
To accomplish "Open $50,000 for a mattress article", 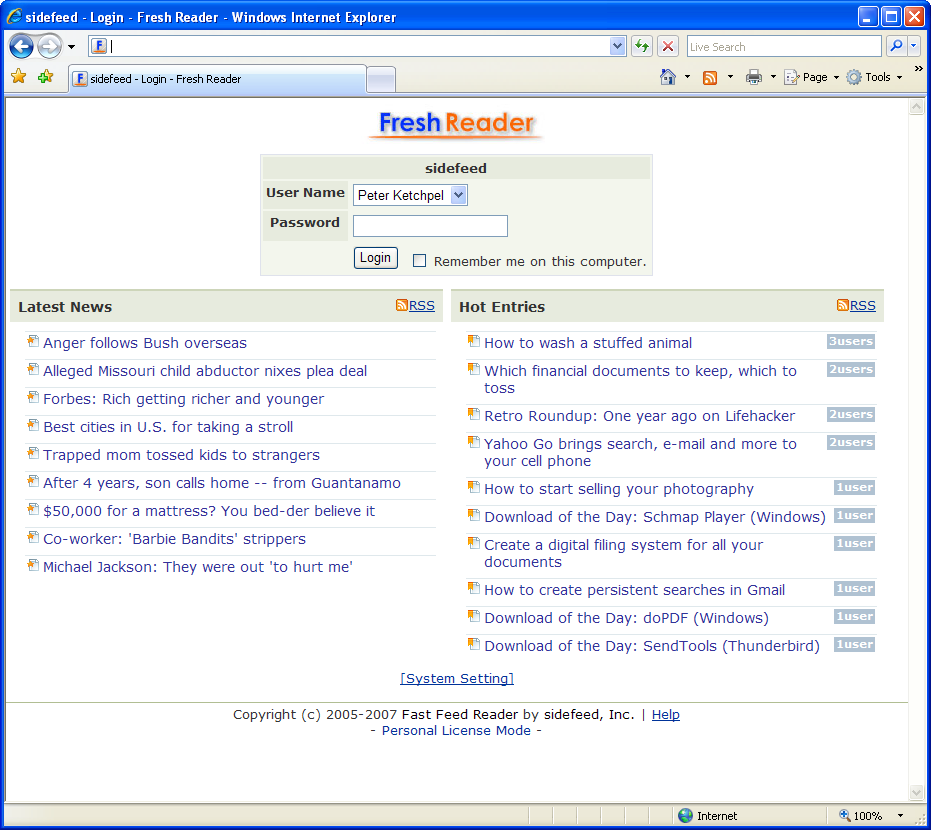I will coord(209,511).
